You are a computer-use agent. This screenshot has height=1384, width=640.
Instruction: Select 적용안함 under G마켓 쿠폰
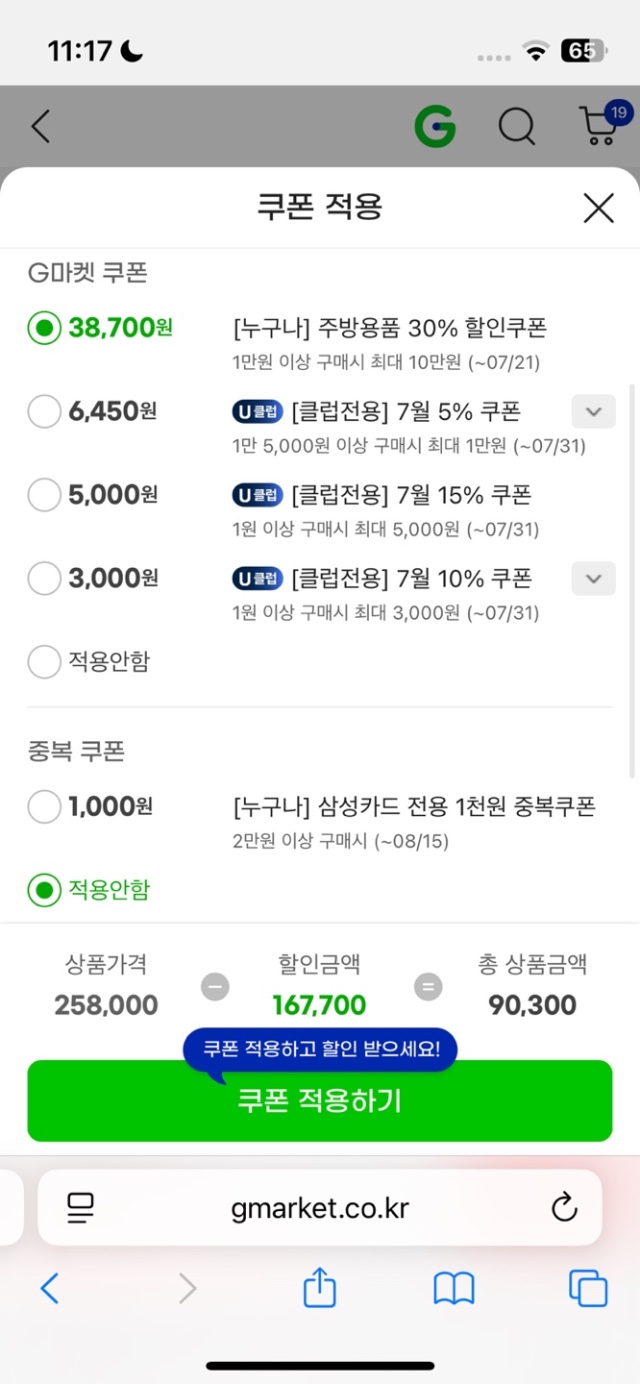click(45, 661)
